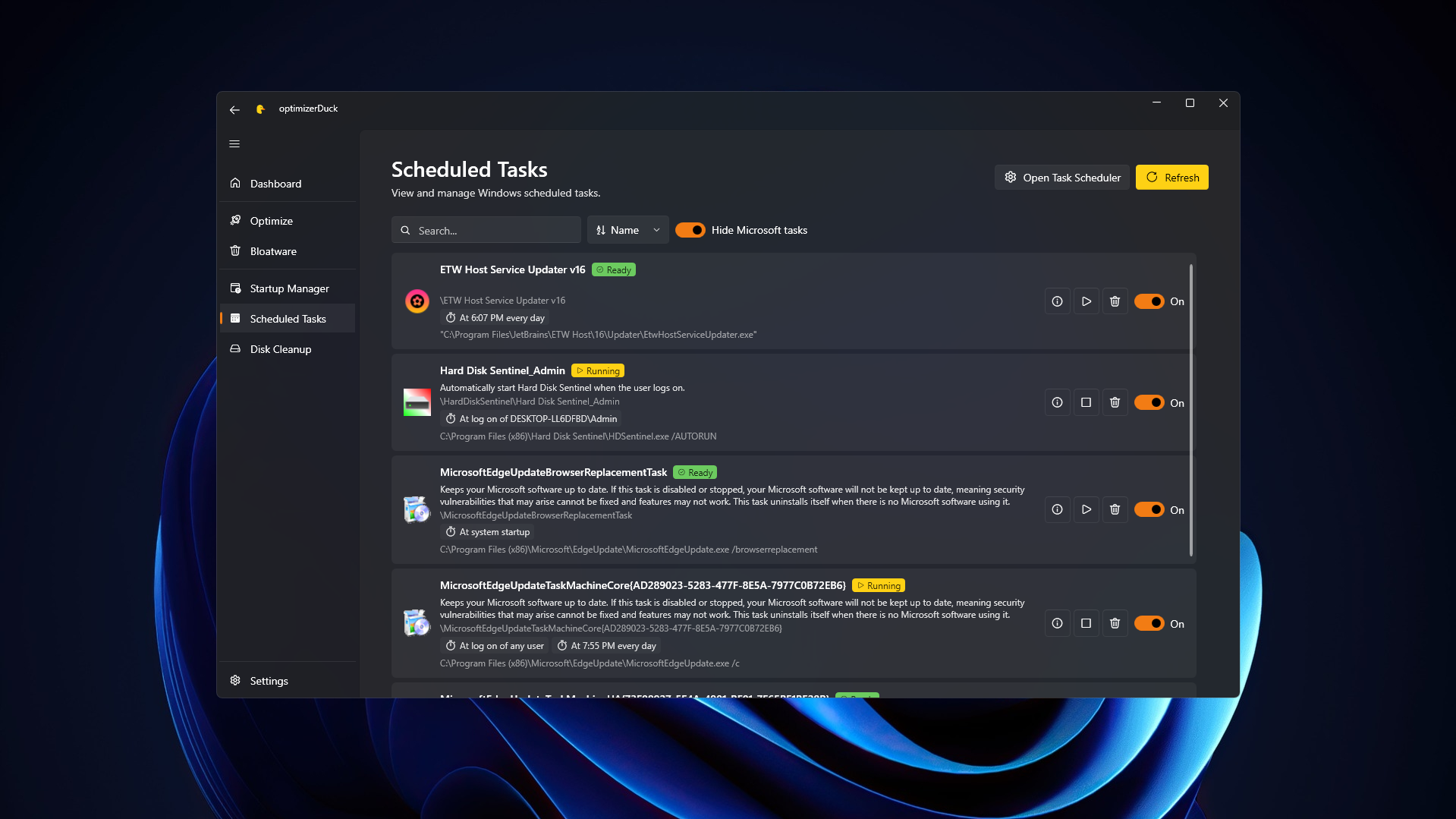Open the Dashboard page
The width and height of the screenshot is (1456, 819).
(288, 184)
